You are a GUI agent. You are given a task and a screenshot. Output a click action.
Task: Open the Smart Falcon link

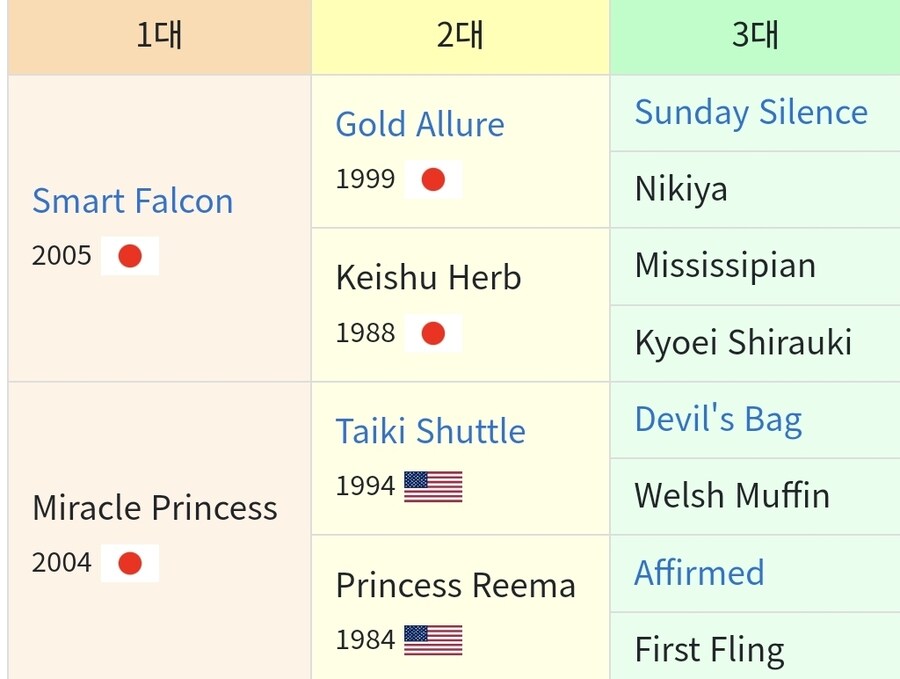[133, 201]
